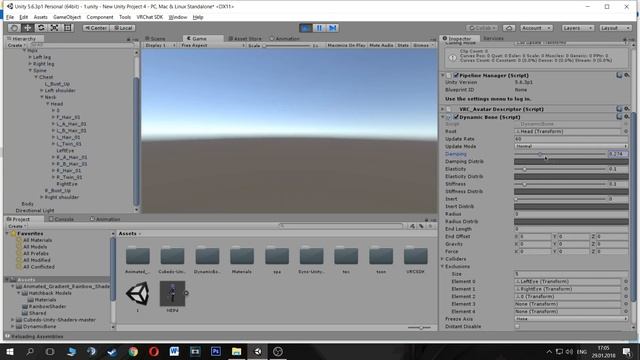Click the Play button
This screenshot has height=360, width=640.
306,28
